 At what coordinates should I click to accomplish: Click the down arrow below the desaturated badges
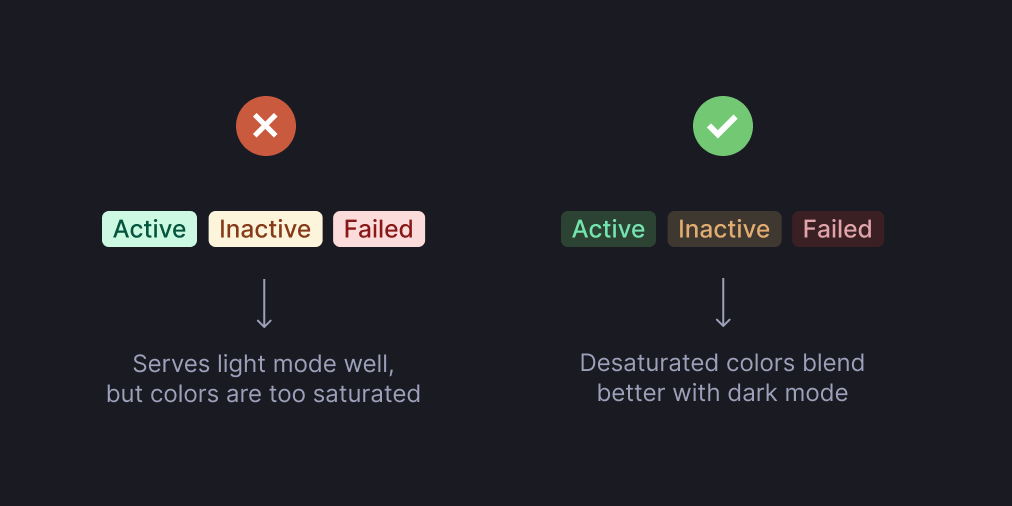coord(723,303)
